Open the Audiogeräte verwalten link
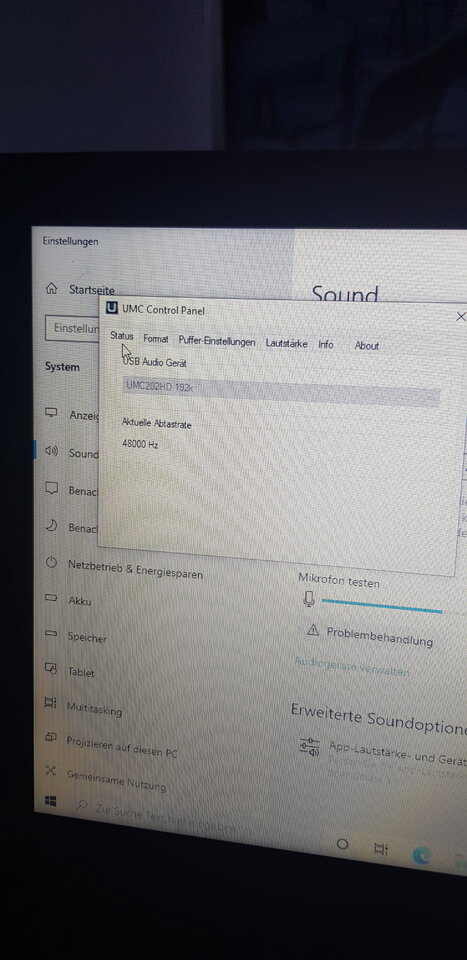The height and width of the screenshot is (960, 467). (x=352, y=667)
